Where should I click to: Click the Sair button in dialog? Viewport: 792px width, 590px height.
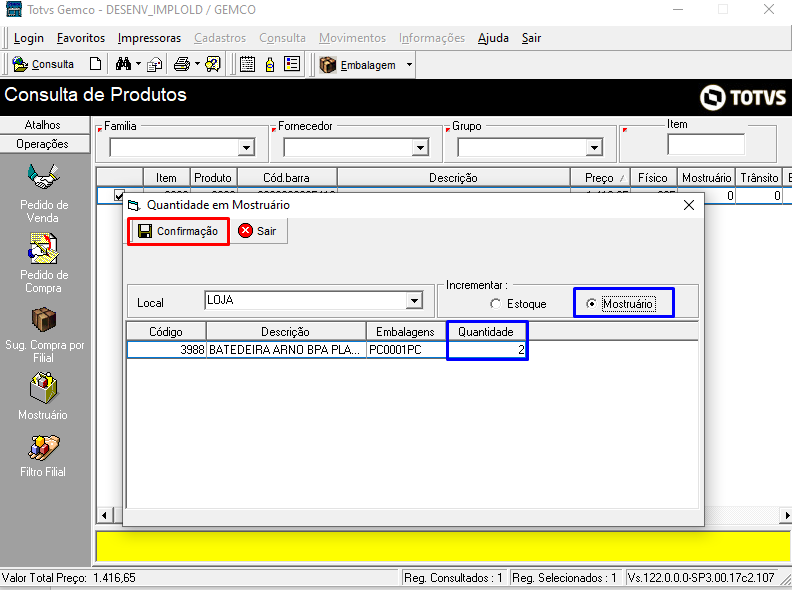click(258, 231)
